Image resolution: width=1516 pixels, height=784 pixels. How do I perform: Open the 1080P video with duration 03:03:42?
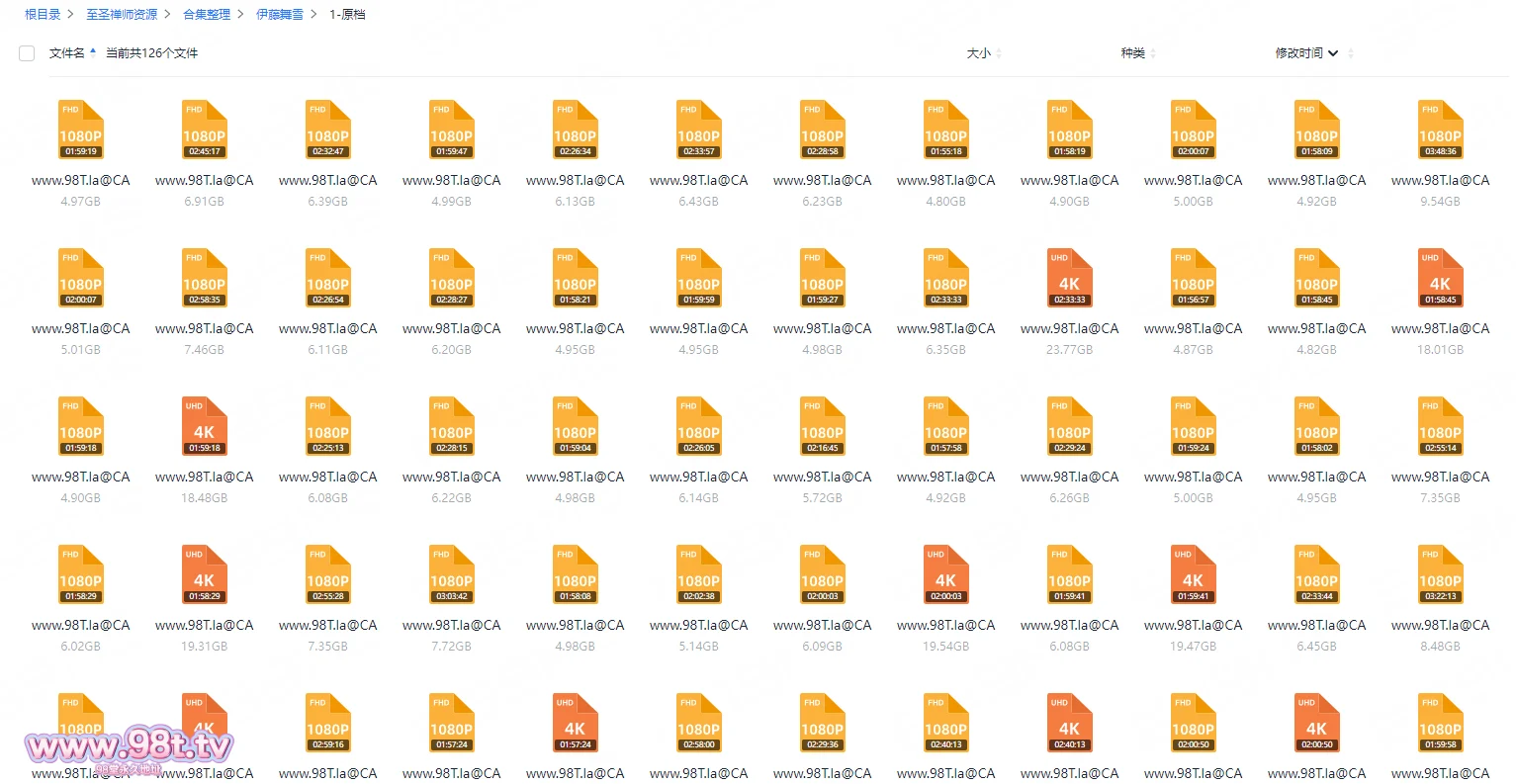coord(451,575)
